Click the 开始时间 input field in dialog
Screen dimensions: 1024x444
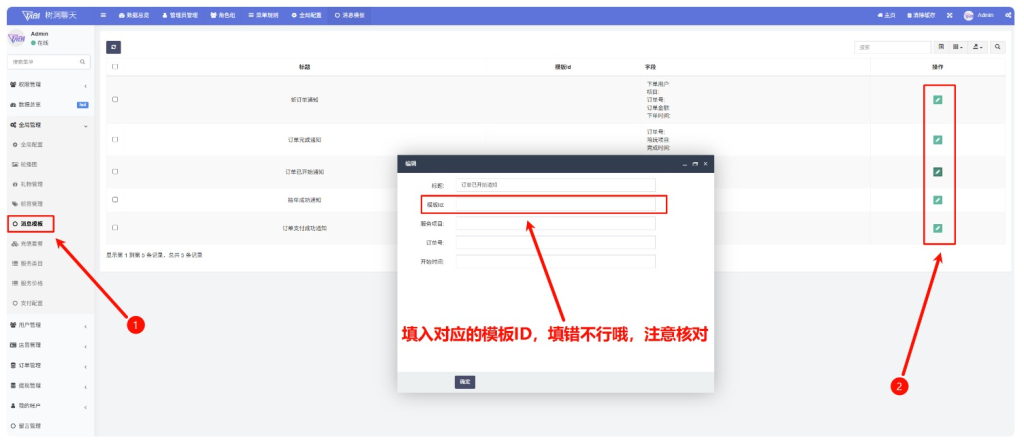(556, 261)
